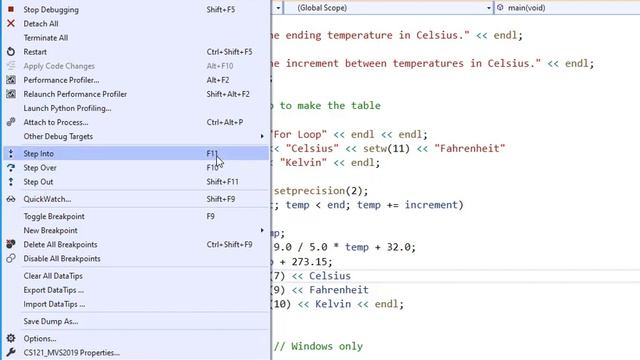Click the project Properties wrench icon
Viewport: 640px width, 360px height.
coord(11,352)
